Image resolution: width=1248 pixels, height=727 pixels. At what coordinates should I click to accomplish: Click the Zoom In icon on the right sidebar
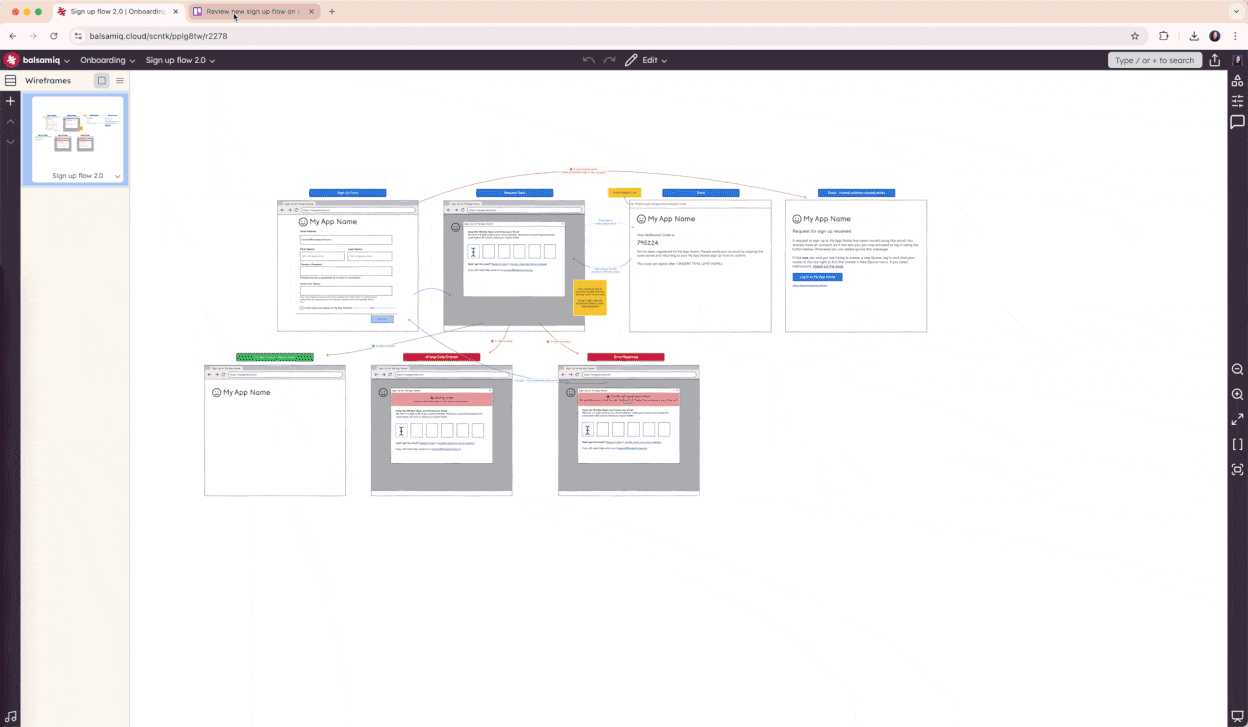click(x=1237, y=394)
